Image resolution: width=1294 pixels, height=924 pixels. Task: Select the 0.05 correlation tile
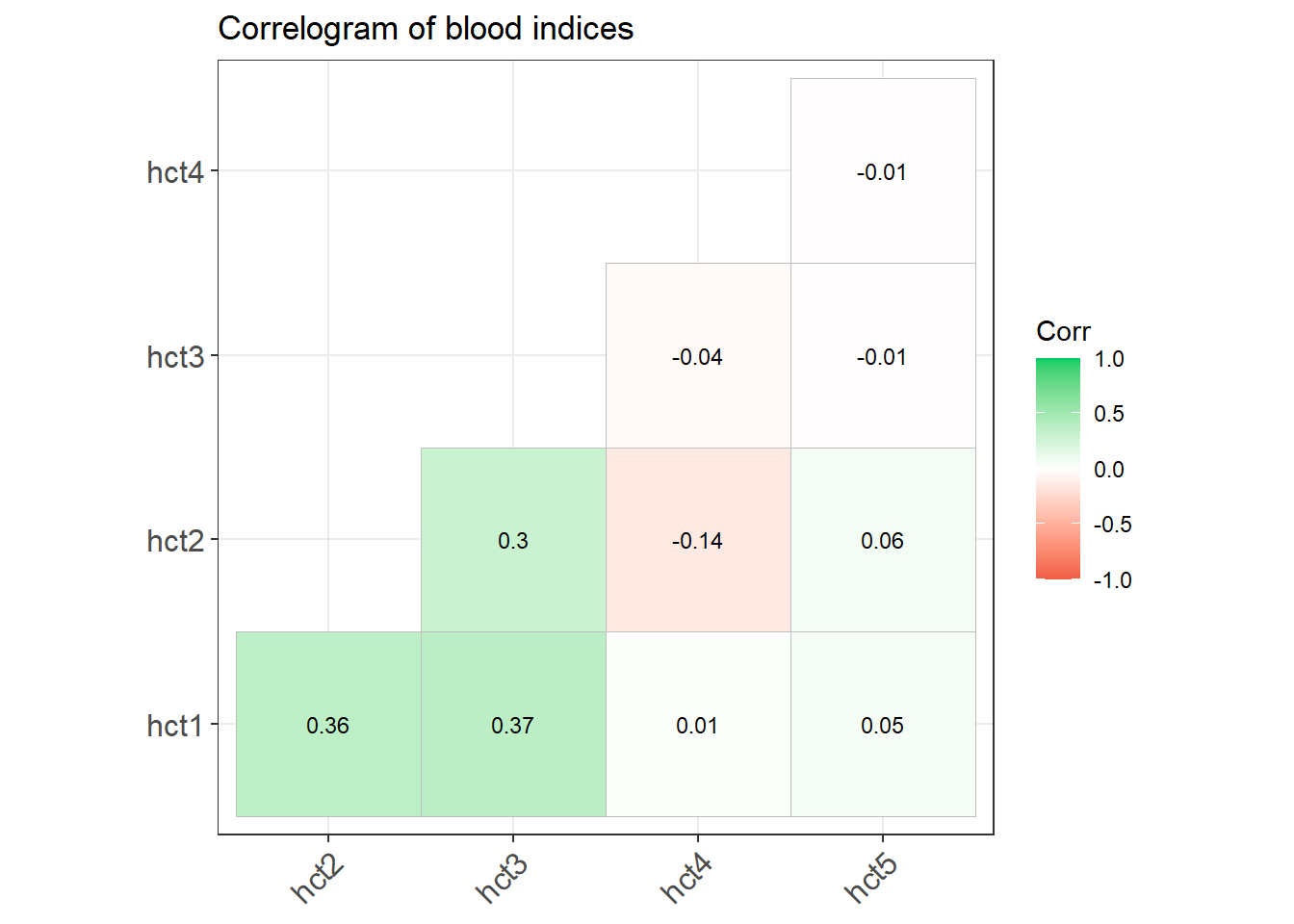click(883, 724)
